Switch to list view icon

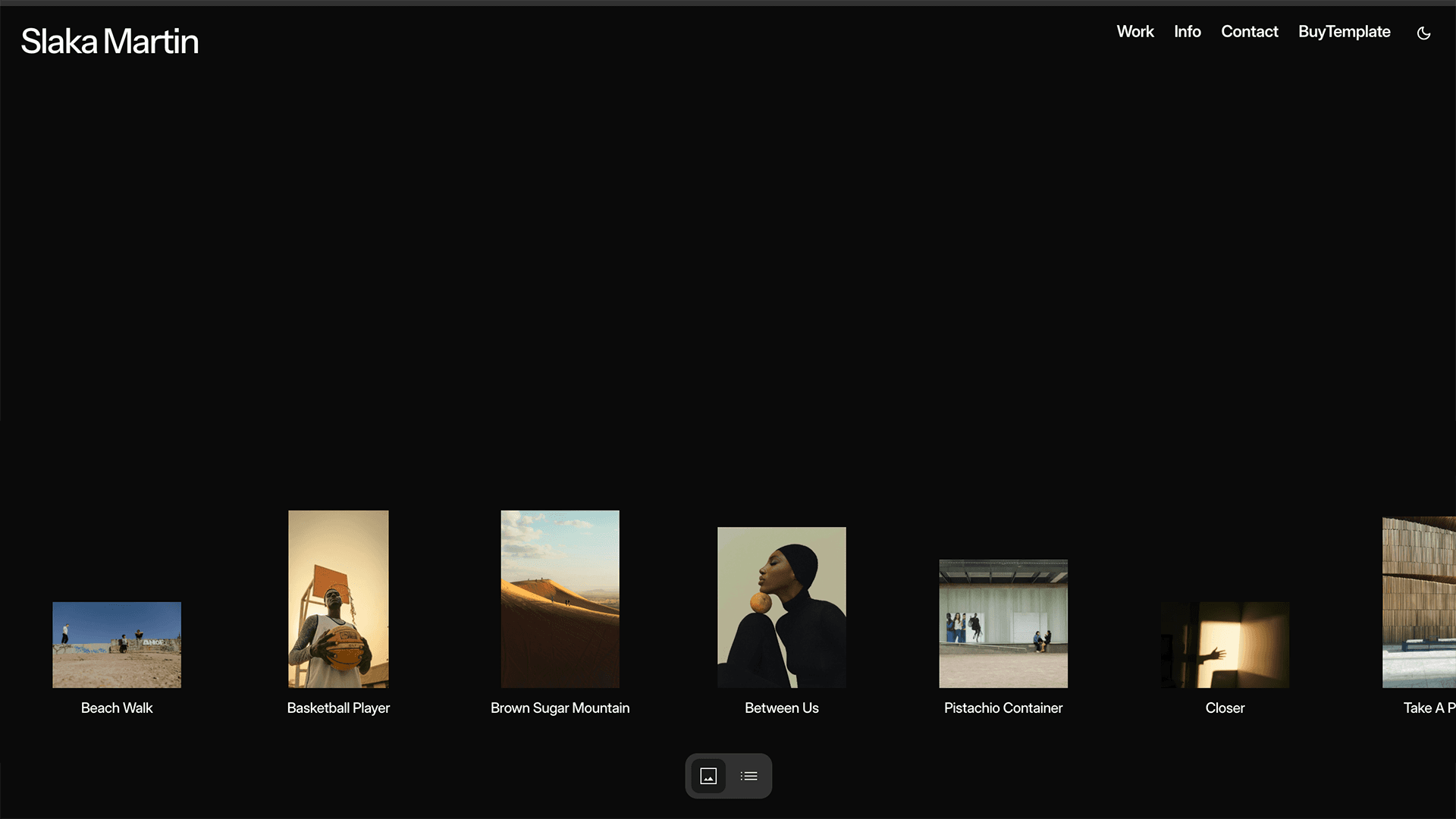pyautogui.click(x=749, y=776)
